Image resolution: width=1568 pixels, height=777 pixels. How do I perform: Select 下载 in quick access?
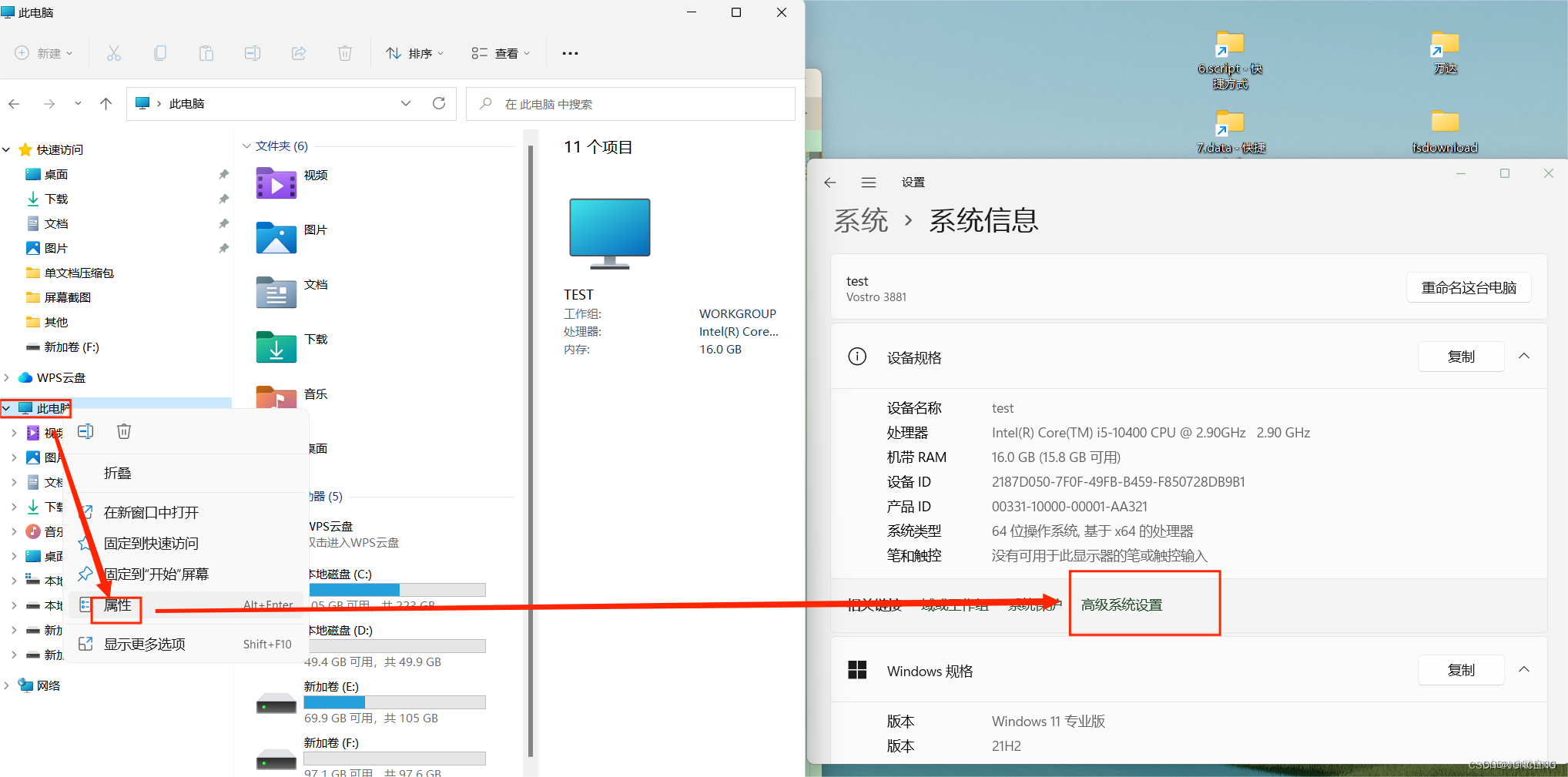(x=56, y=199)
